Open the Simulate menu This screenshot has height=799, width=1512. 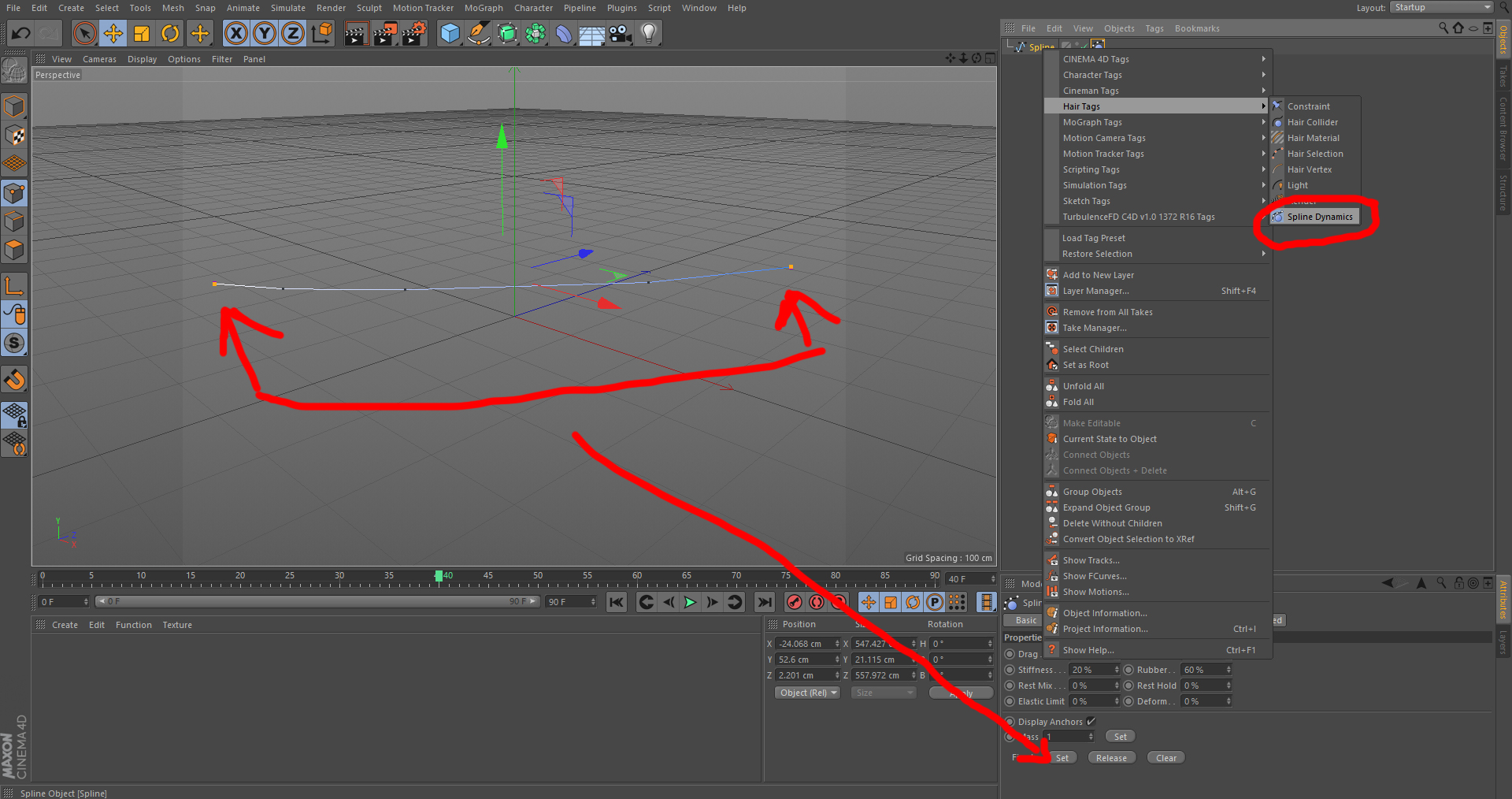pos(288,8)
